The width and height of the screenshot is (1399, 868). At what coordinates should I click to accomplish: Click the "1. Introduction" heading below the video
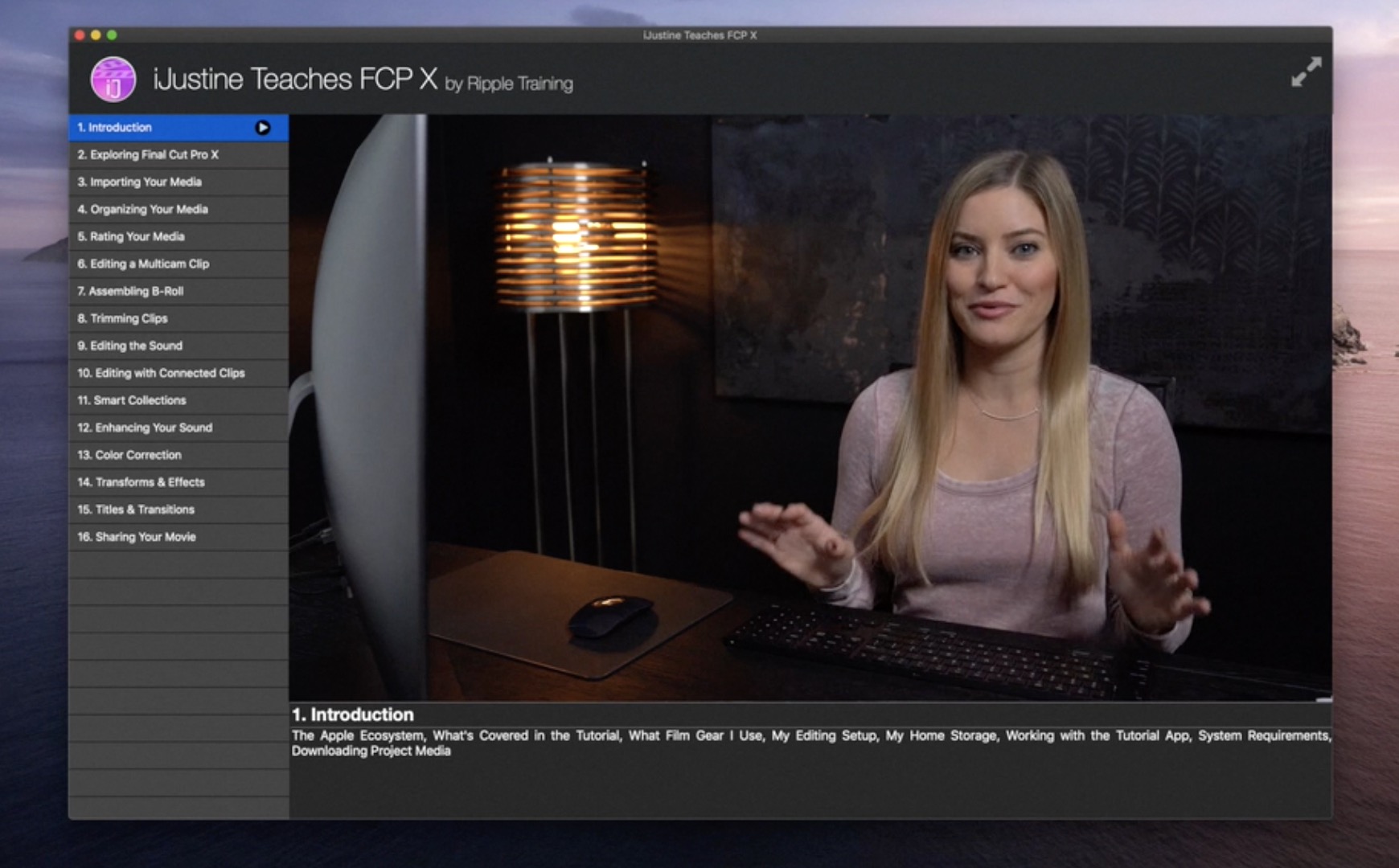coord(353,714)
